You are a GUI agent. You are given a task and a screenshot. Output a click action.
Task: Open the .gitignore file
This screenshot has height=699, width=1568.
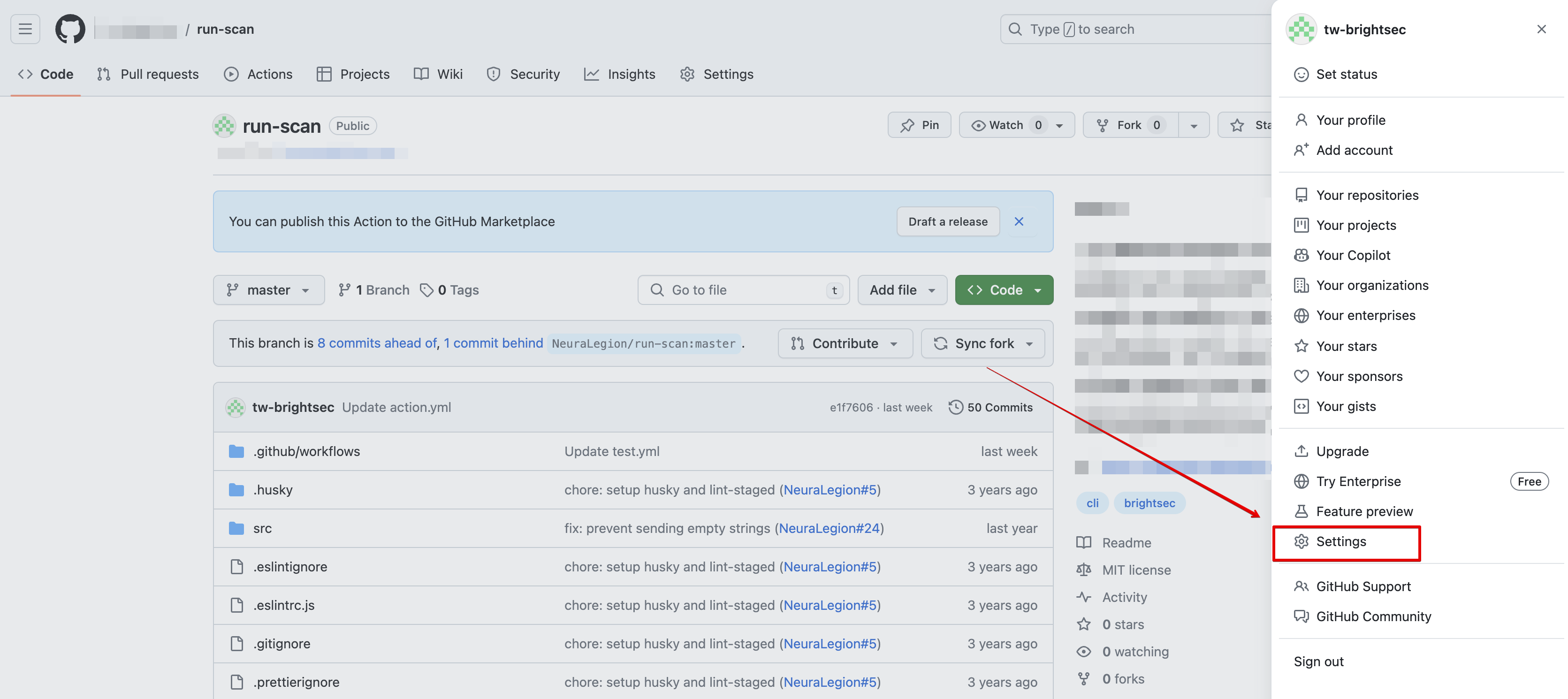click(x=282, y=644)
